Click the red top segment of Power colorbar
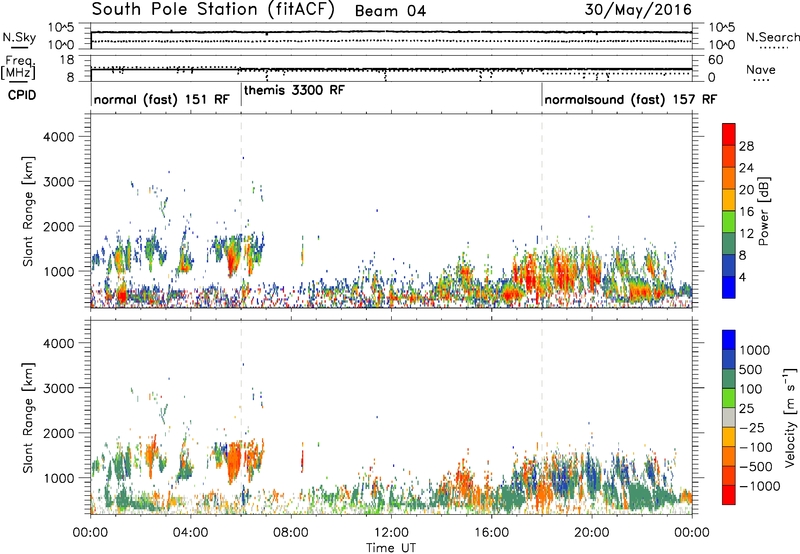 pyautogui.click(x=729, y=134)
